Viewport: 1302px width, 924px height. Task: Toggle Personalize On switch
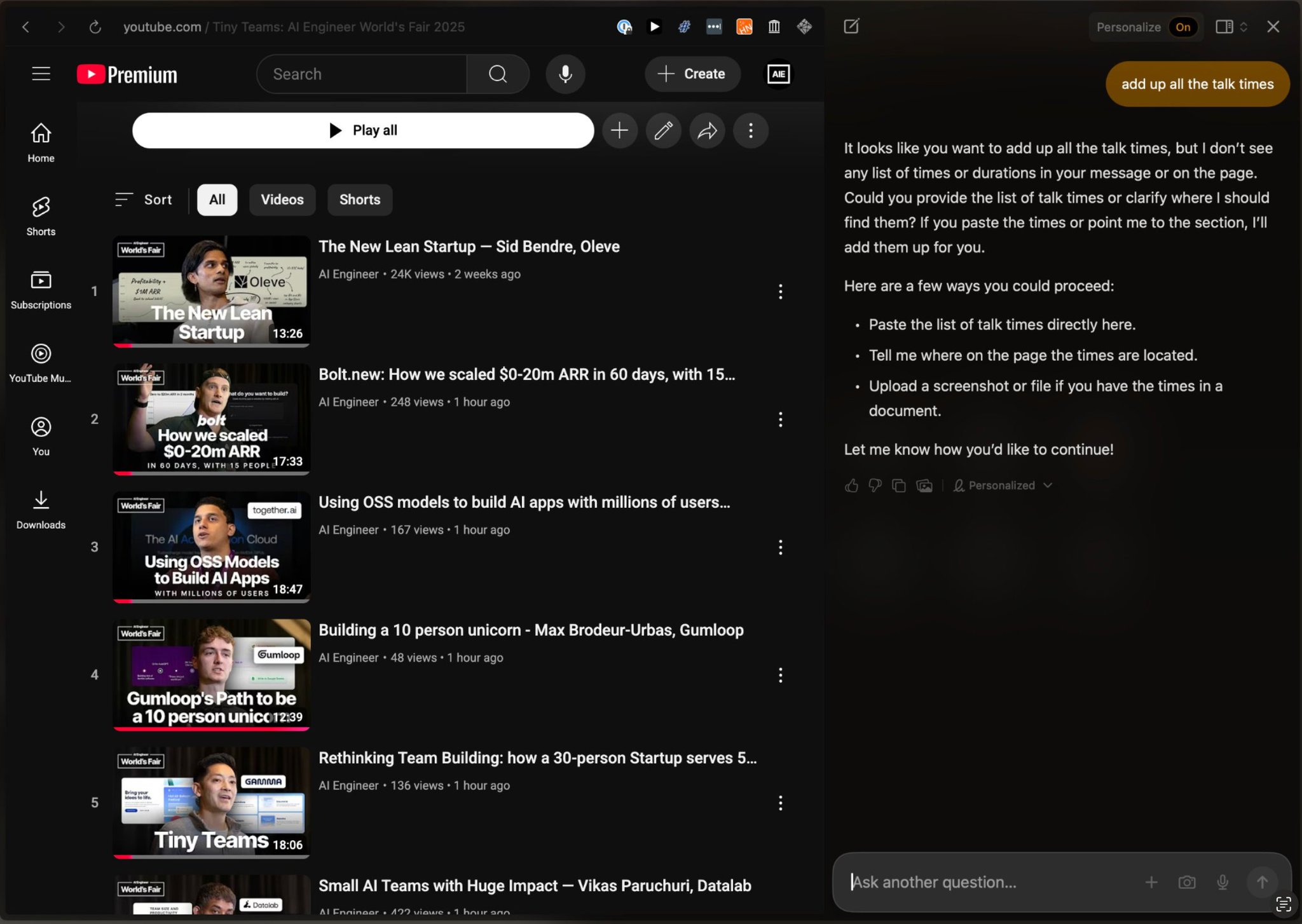(1183, 27)
